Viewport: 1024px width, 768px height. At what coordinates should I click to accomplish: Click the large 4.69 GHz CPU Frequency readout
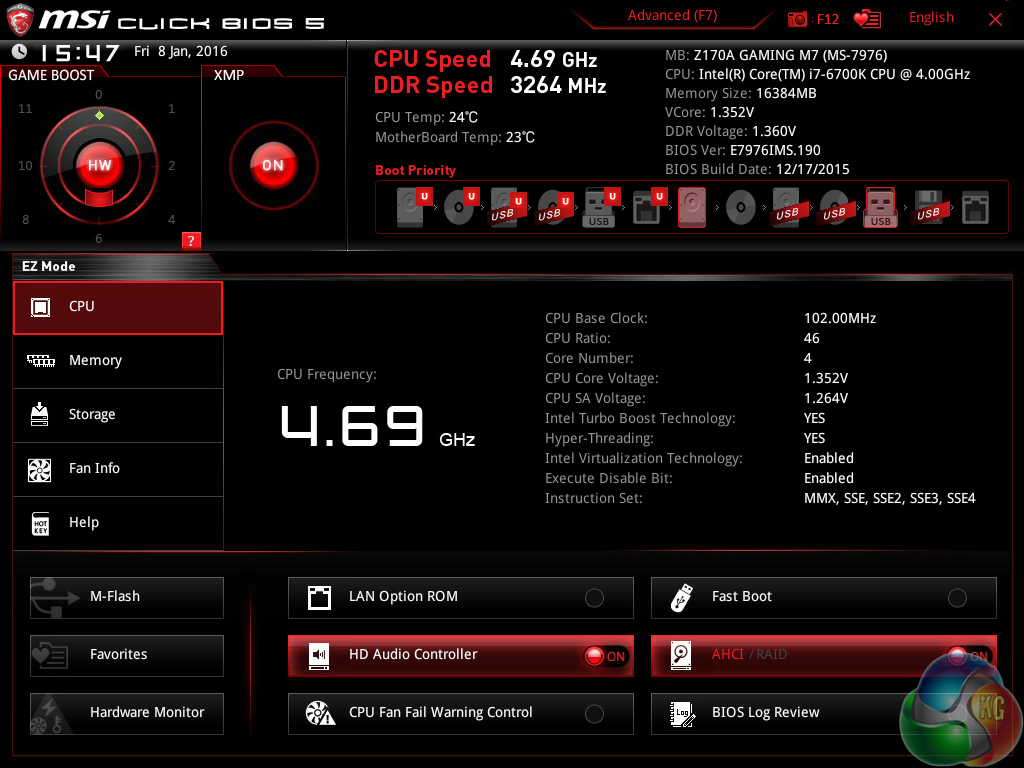coord(377,425)
